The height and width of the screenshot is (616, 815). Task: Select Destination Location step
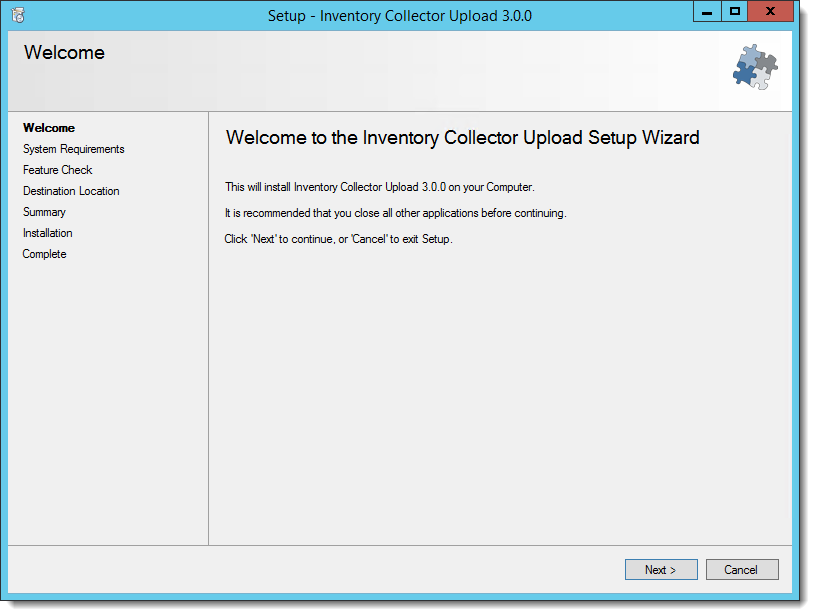click(71, 191)
